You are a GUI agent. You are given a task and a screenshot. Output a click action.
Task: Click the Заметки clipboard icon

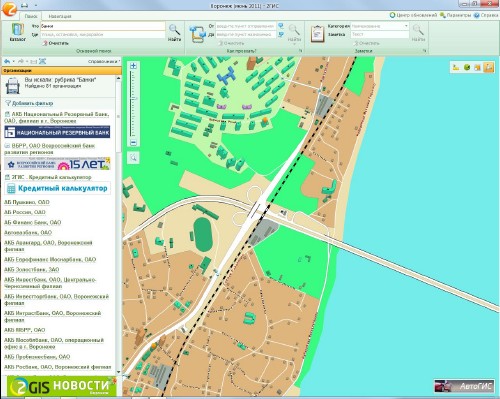click(x=317, y=33)
